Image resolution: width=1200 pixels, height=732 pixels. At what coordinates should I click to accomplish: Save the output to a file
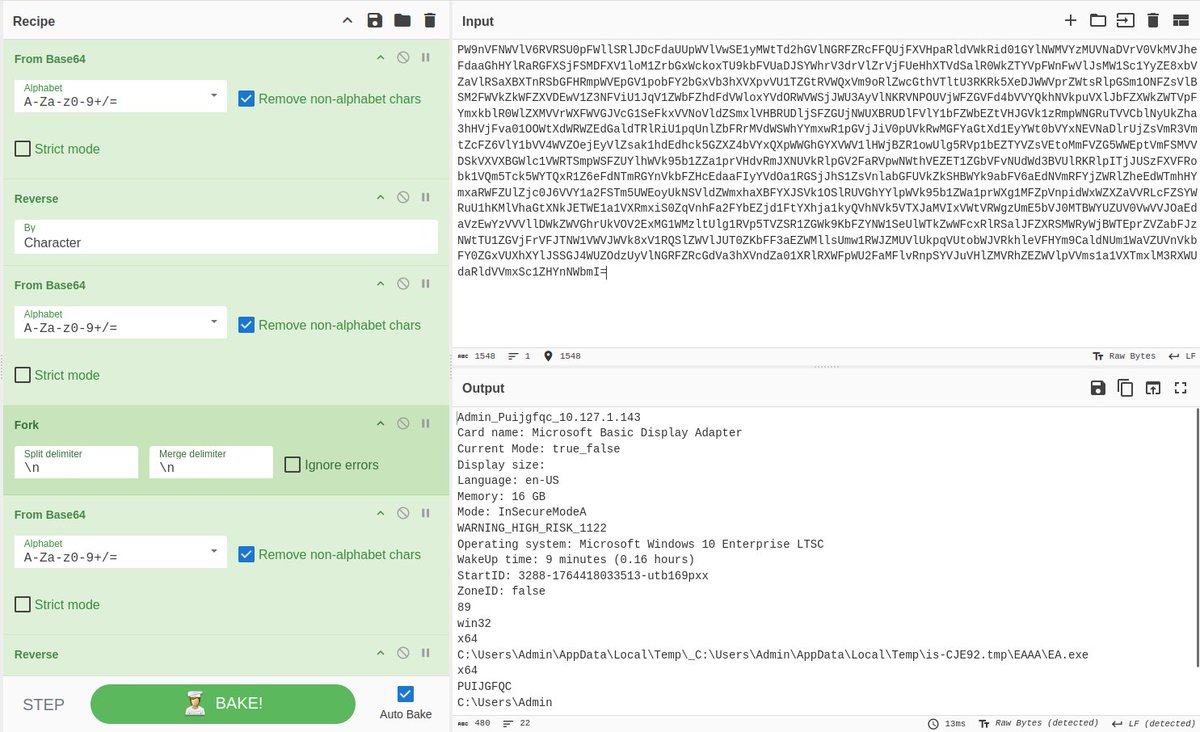1098,388
